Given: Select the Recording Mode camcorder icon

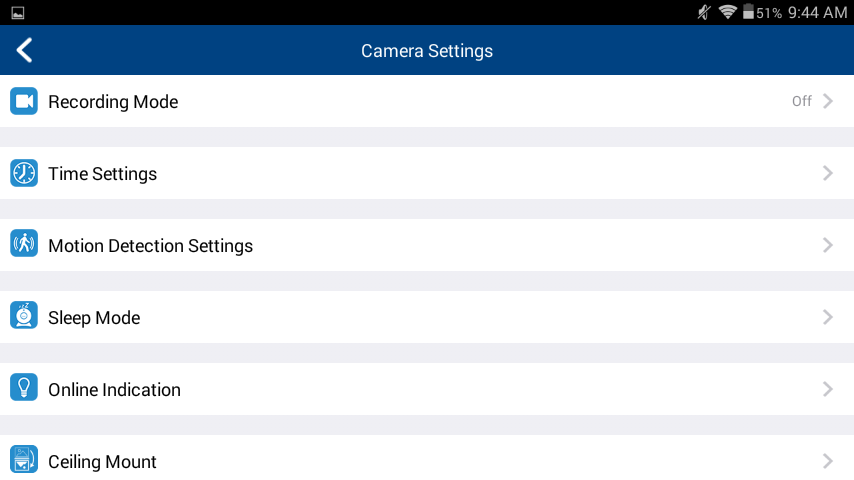Looking at the screenshot, I should click(24, 101).
